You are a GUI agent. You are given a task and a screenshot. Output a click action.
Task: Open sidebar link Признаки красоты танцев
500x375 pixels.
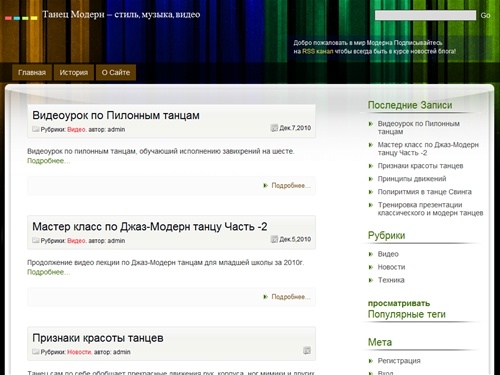click(x=420, y=166)
